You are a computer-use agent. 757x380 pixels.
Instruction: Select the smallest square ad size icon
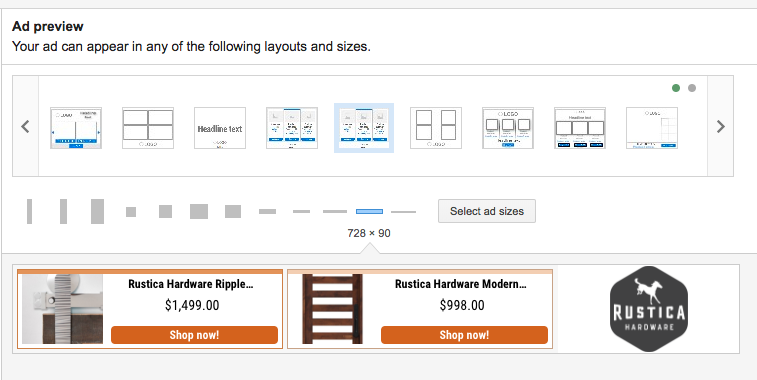[131, 211]
